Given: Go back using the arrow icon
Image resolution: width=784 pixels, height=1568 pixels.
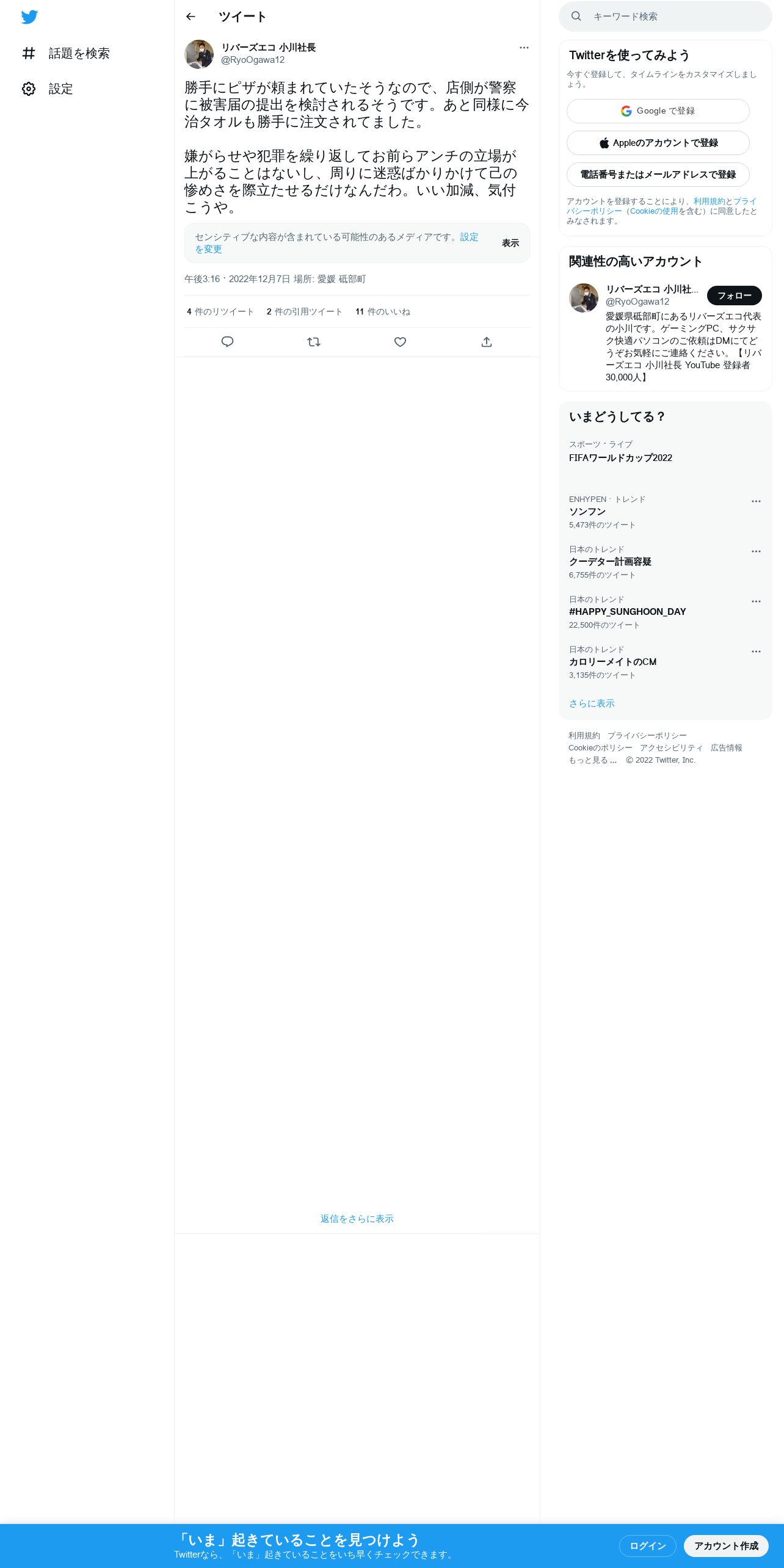Looking at the screenshot, I should [191, 16].
